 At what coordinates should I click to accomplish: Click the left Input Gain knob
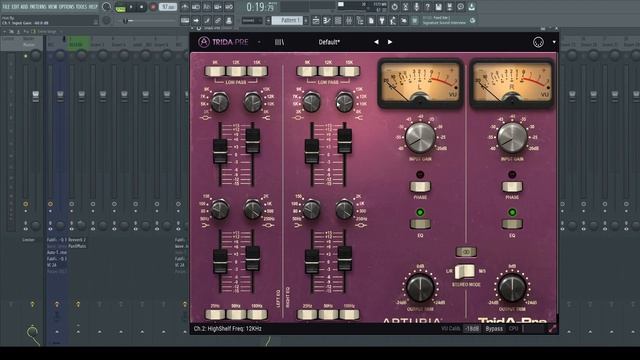tap(420, 137)
